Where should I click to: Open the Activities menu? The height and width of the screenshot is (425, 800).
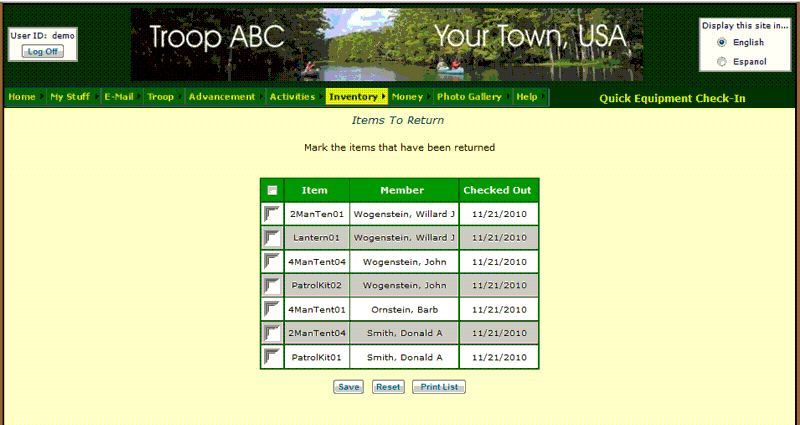point(296,96)
